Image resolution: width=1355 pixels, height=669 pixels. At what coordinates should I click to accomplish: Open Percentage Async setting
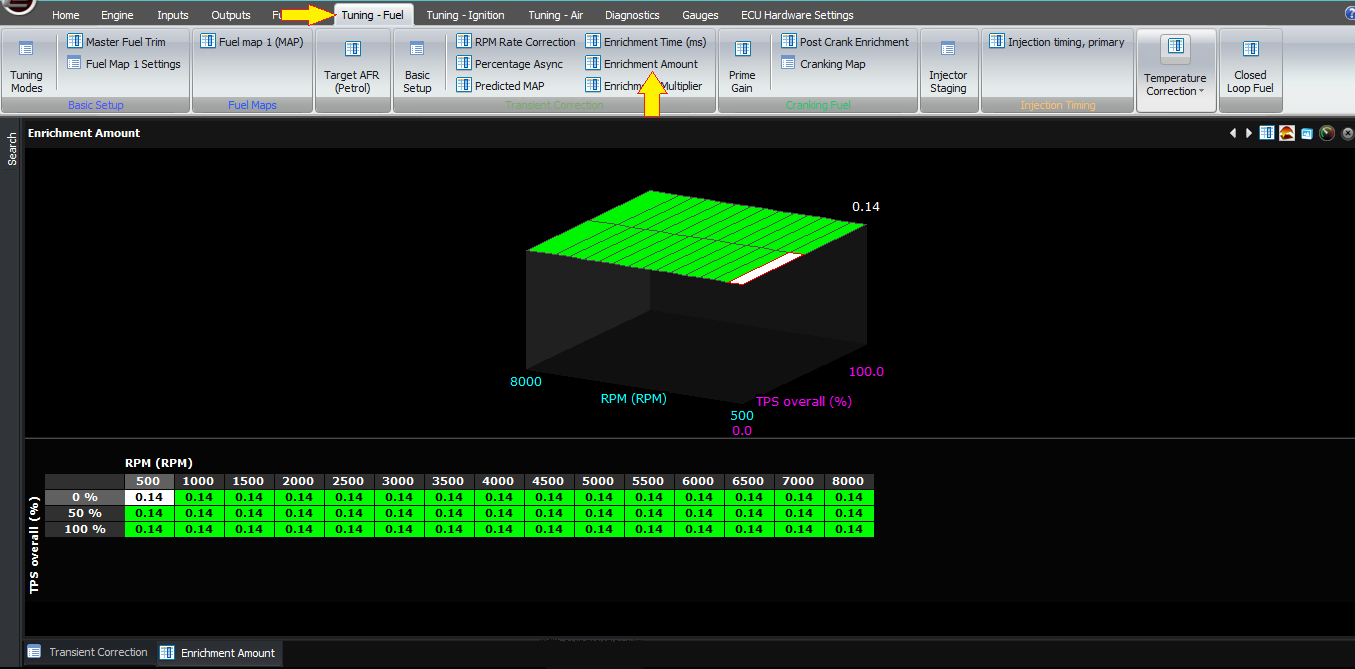click(509, 64)
